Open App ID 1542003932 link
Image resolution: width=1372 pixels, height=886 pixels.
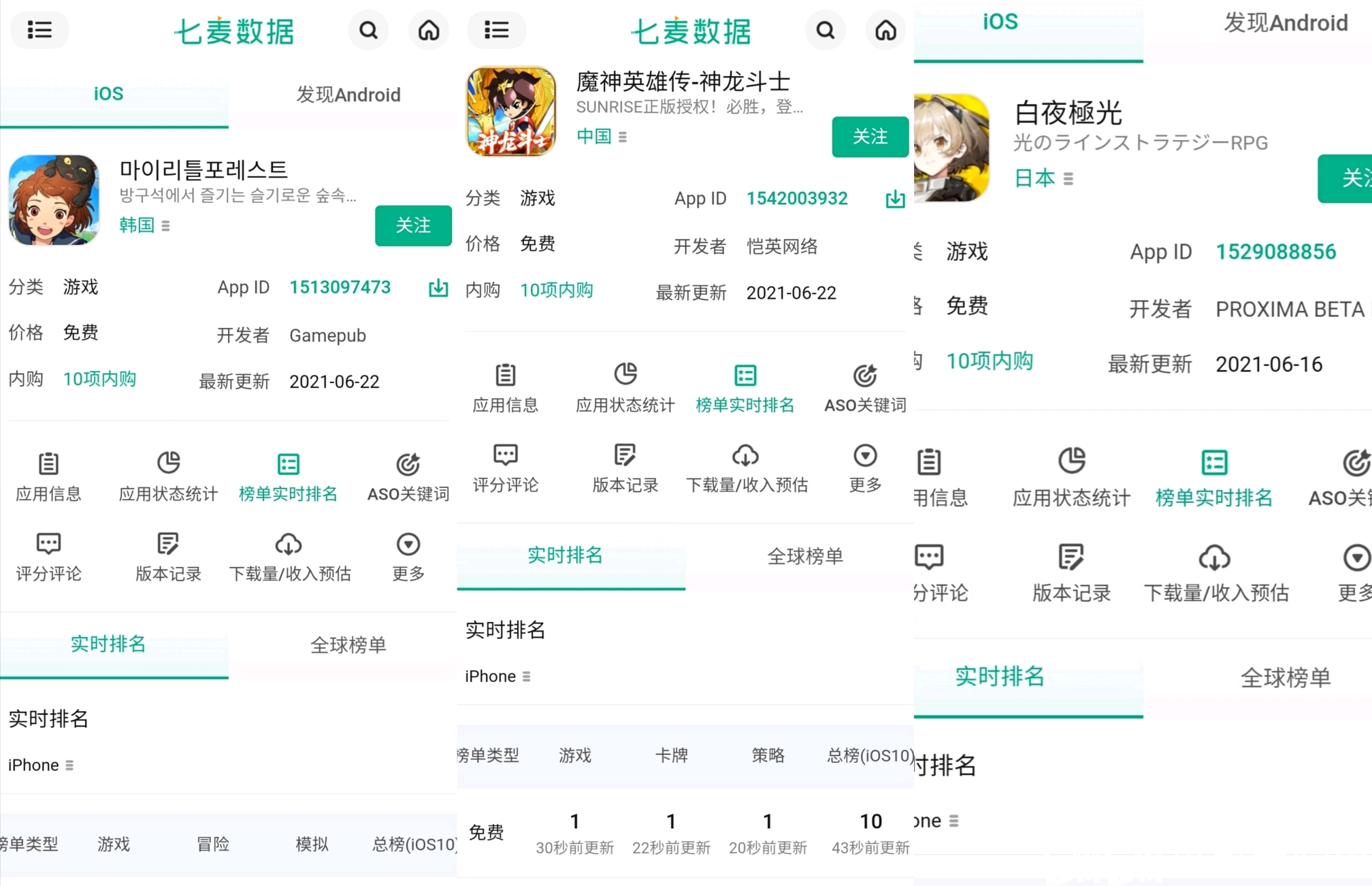(x=796, y=199)
